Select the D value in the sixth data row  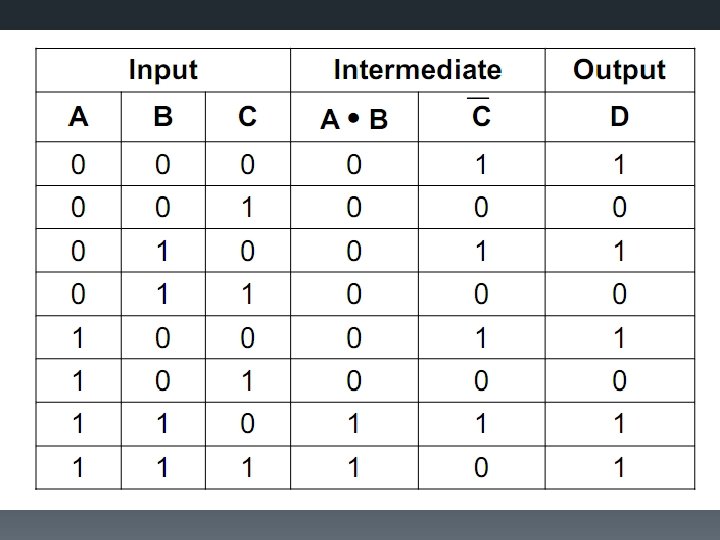(x=619, y=381)
